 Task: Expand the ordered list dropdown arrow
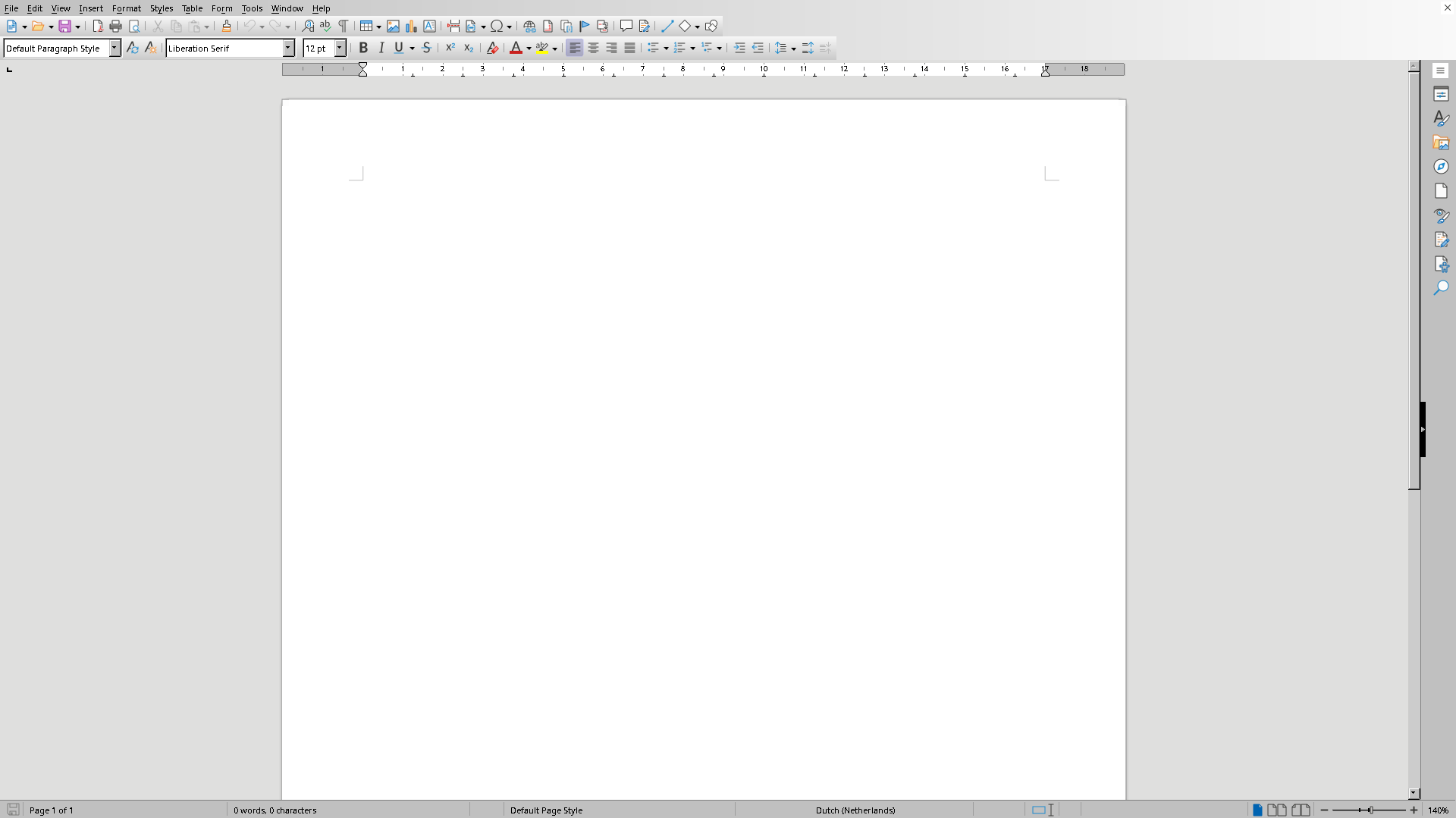[693, 49]
